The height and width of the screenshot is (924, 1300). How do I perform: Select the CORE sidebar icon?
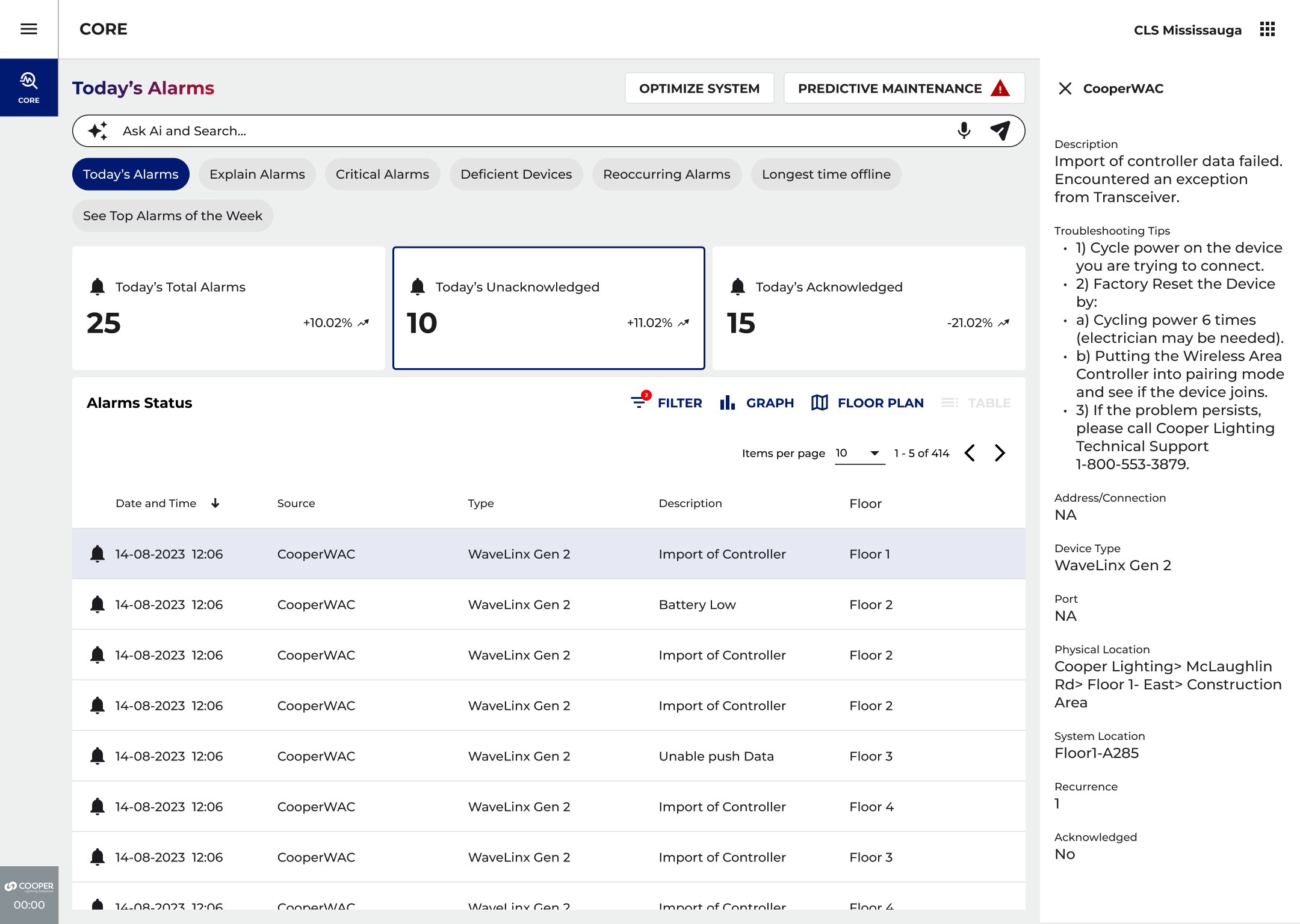click(29, 88)
